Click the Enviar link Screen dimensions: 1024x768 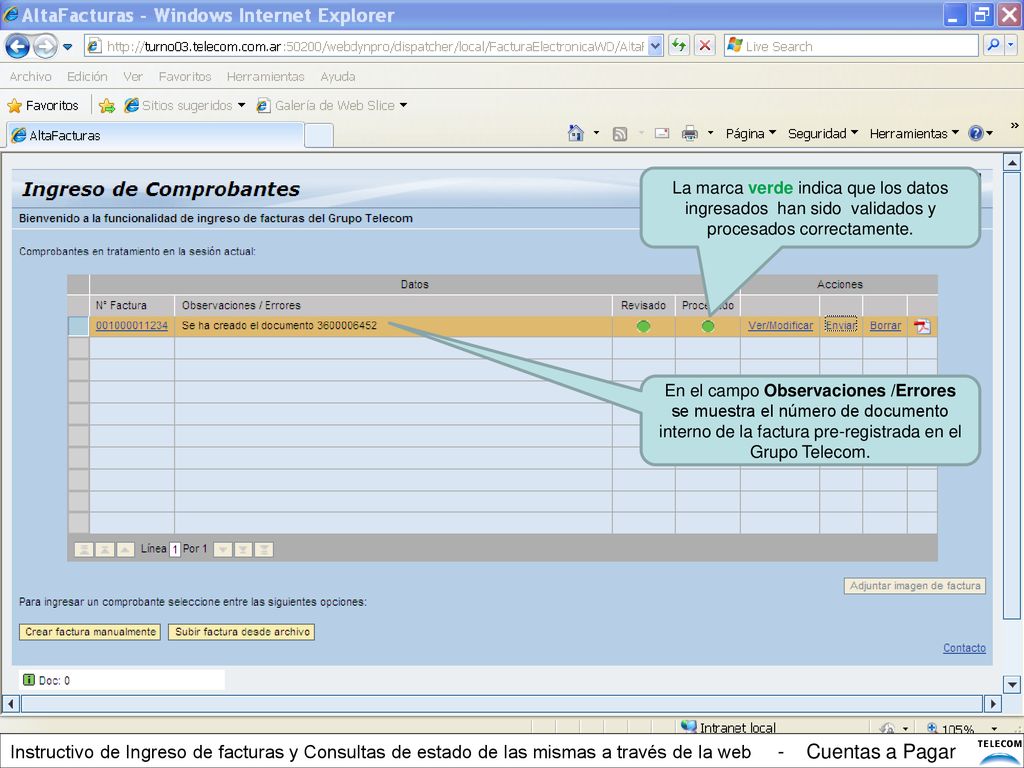pyautogui.click(x=841, y=325)
